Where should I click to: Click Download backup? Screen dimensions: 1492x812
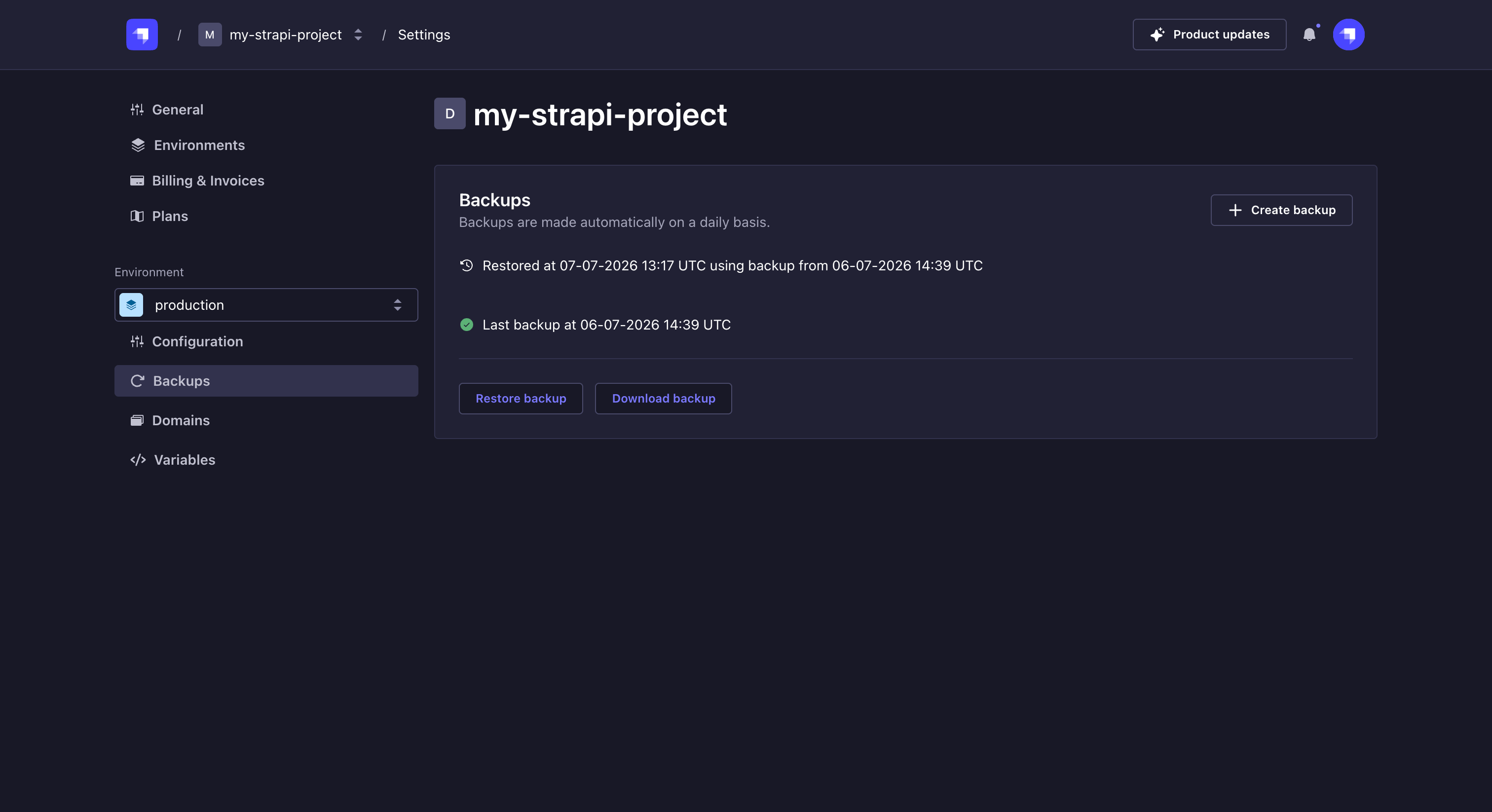pos(663,399)
